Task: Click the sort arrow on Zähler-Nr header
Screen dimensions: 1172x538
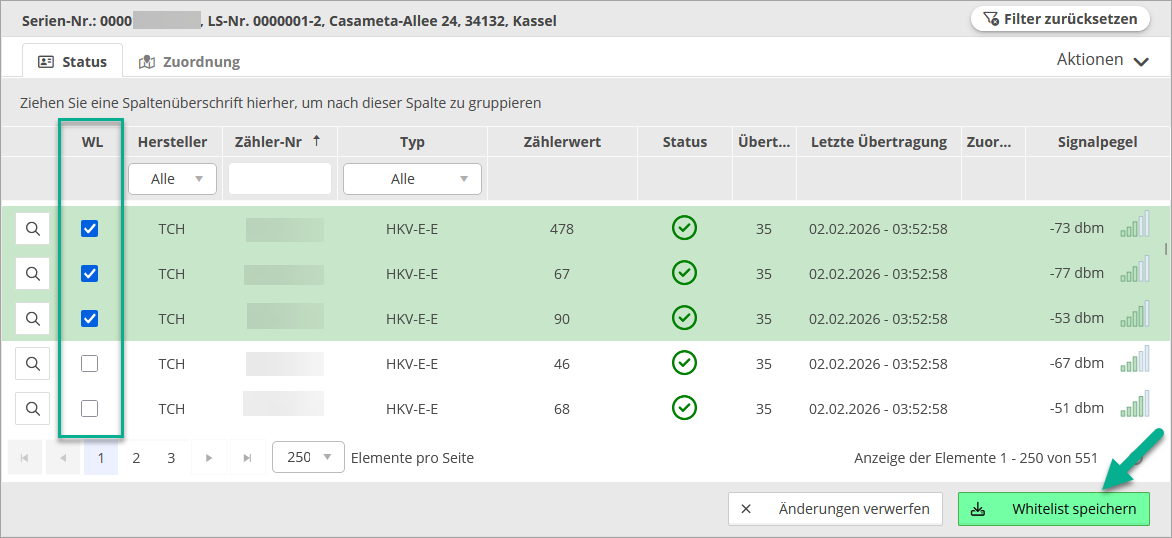Action: tap(317, 141)
